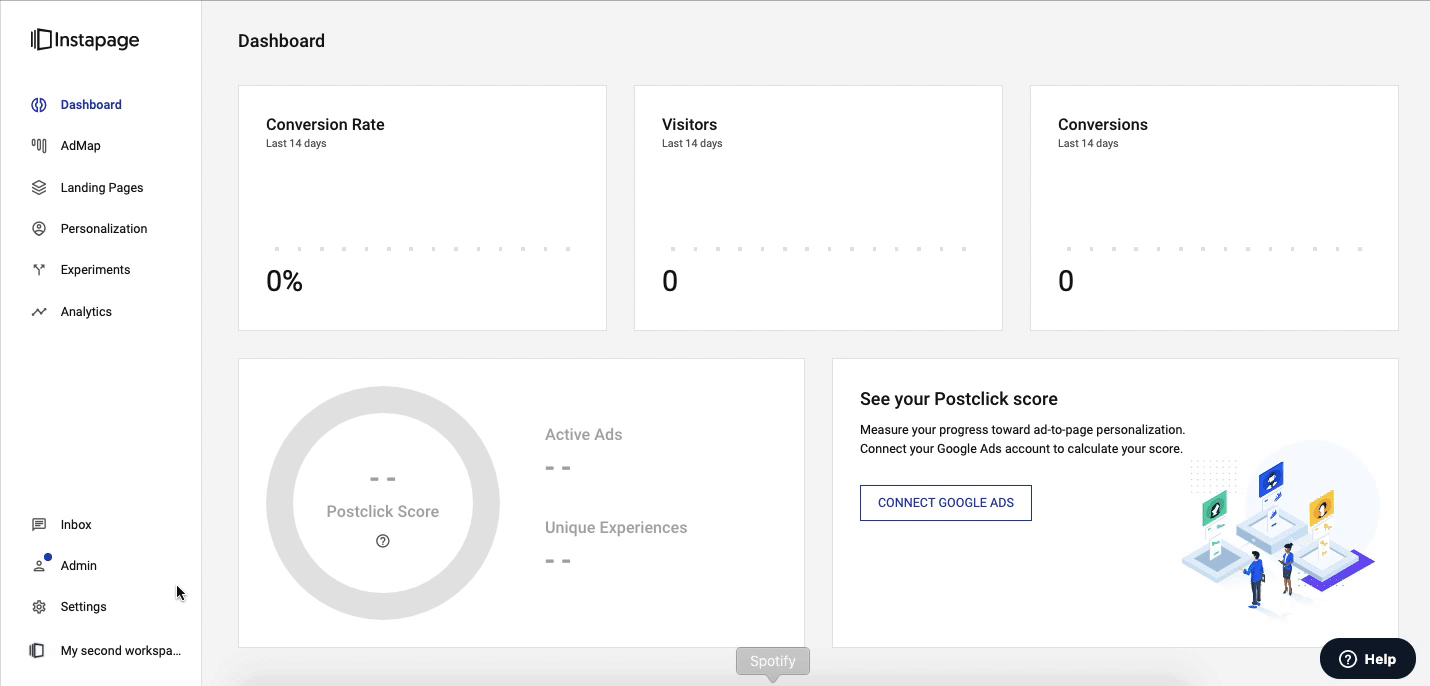This screenshot has width=1430, height=686.
Task: Open AdMap via its sidebar icon
Action: click(x=39, y=145)
